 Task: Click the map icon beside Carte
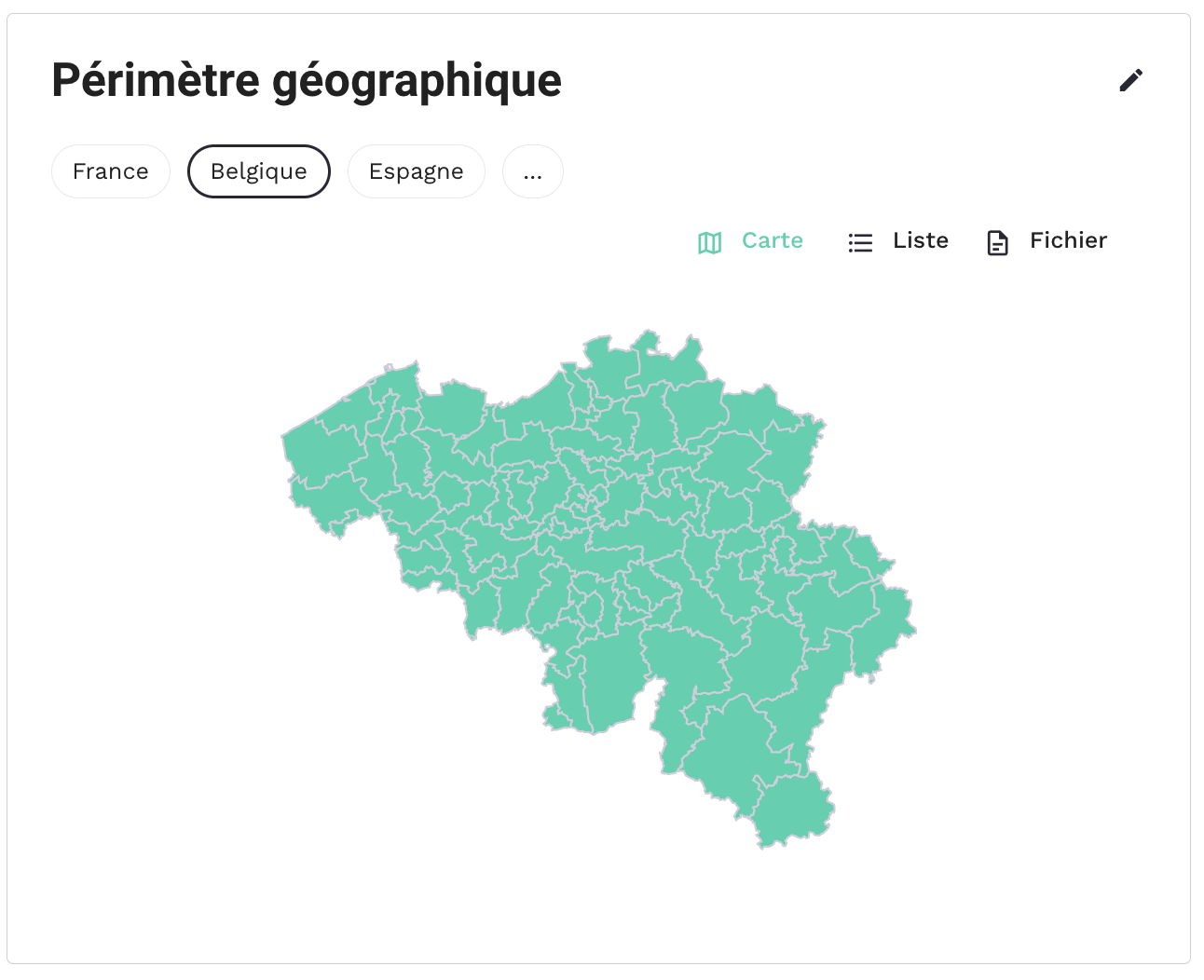click(710, 243)
